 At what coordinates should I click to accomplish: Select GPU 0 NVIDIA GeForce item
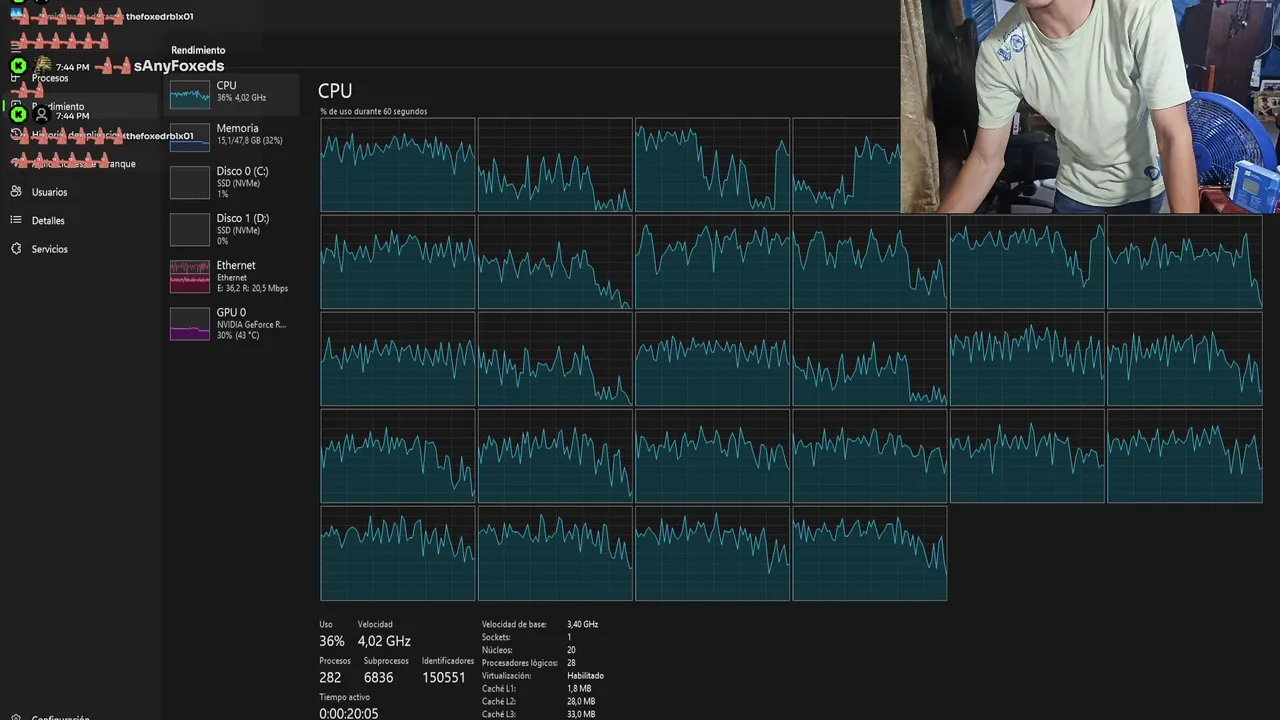click(232, 323)
